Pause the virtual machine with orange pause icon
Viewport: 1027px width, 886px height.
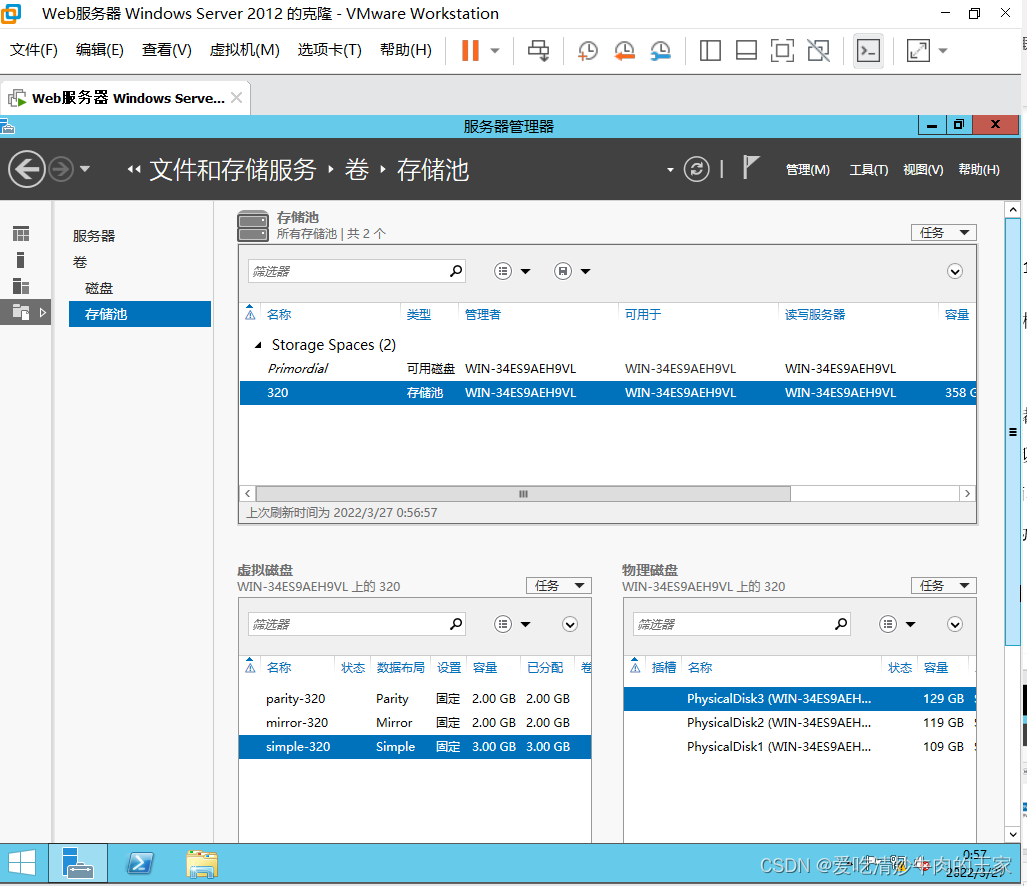tap(470, 50)
